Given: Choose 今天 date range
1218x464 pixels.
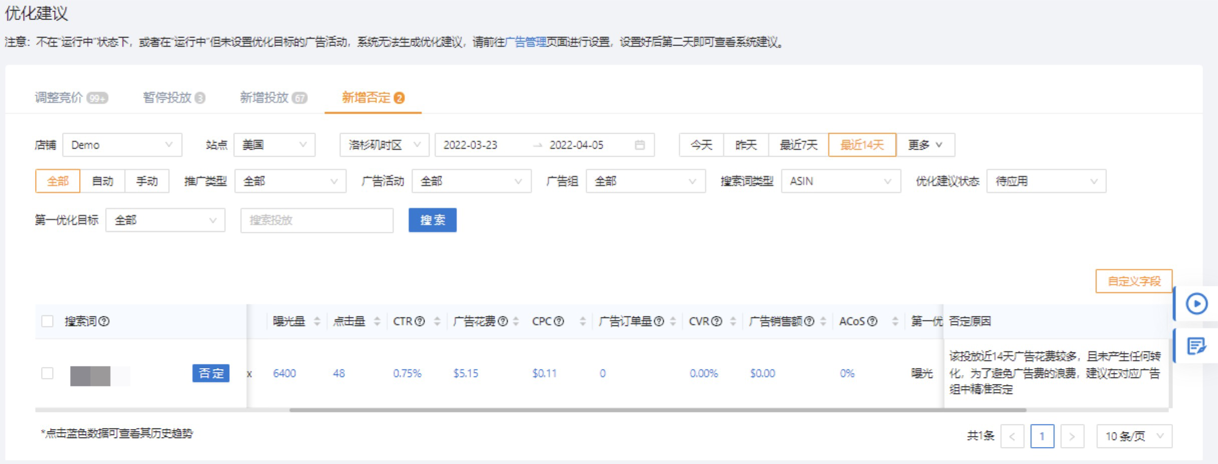Looking at the screenshot, I should 701,145.
